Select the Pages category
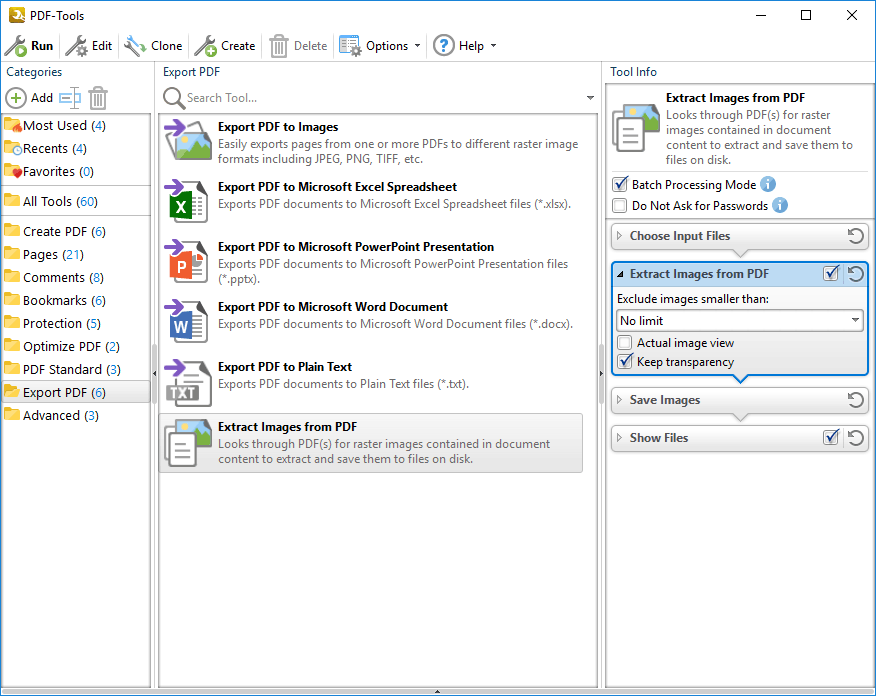The width and height of the screenshot is (876, 696). click(x=76, y=255)
